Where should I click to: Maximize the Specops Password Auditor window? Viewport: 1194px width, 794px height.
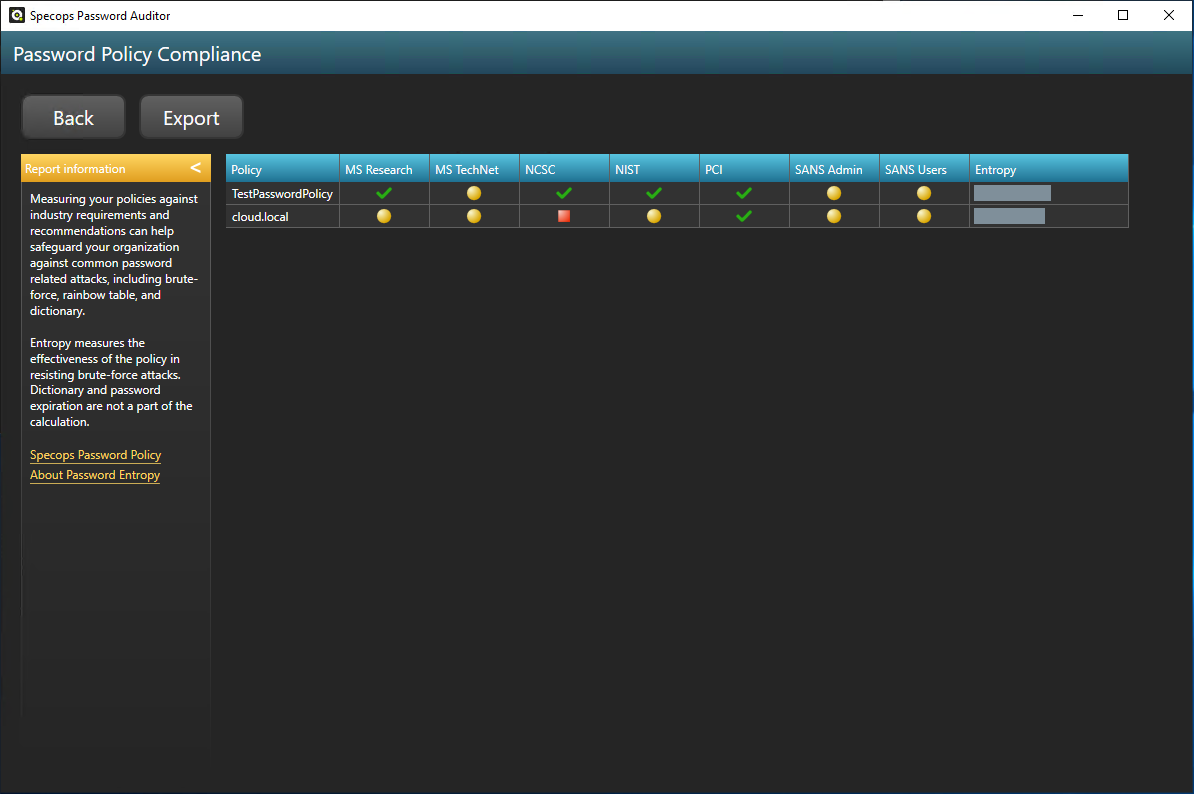[x=1122, y=15]
